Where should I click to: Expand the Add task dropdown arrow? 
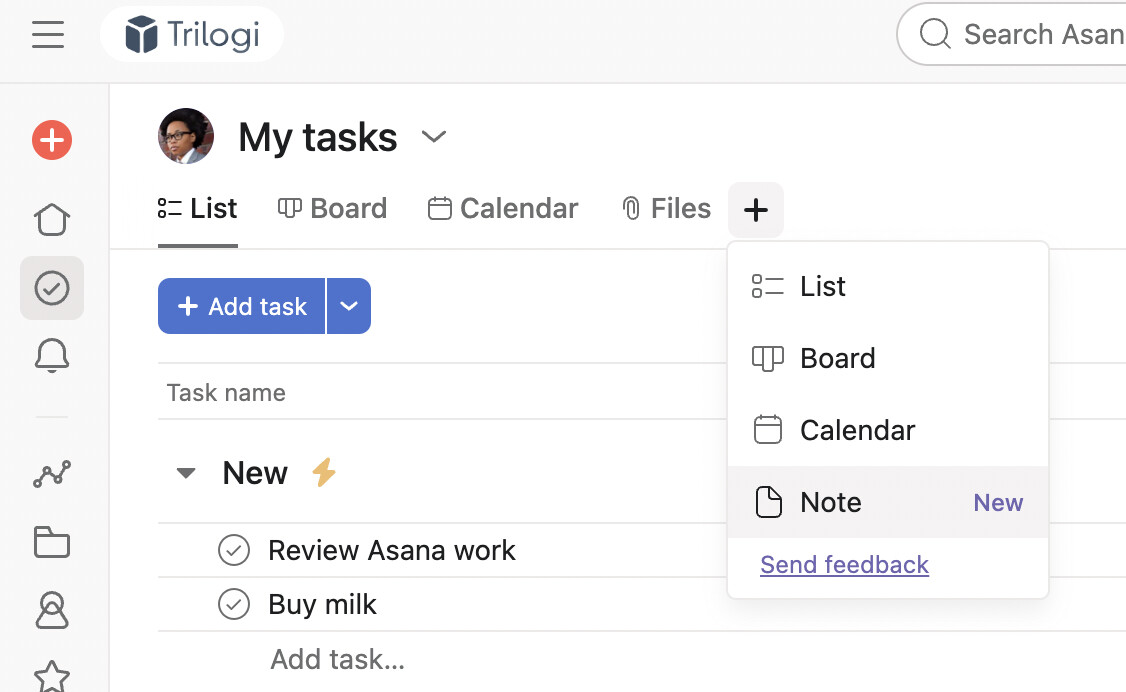point(349,306)
